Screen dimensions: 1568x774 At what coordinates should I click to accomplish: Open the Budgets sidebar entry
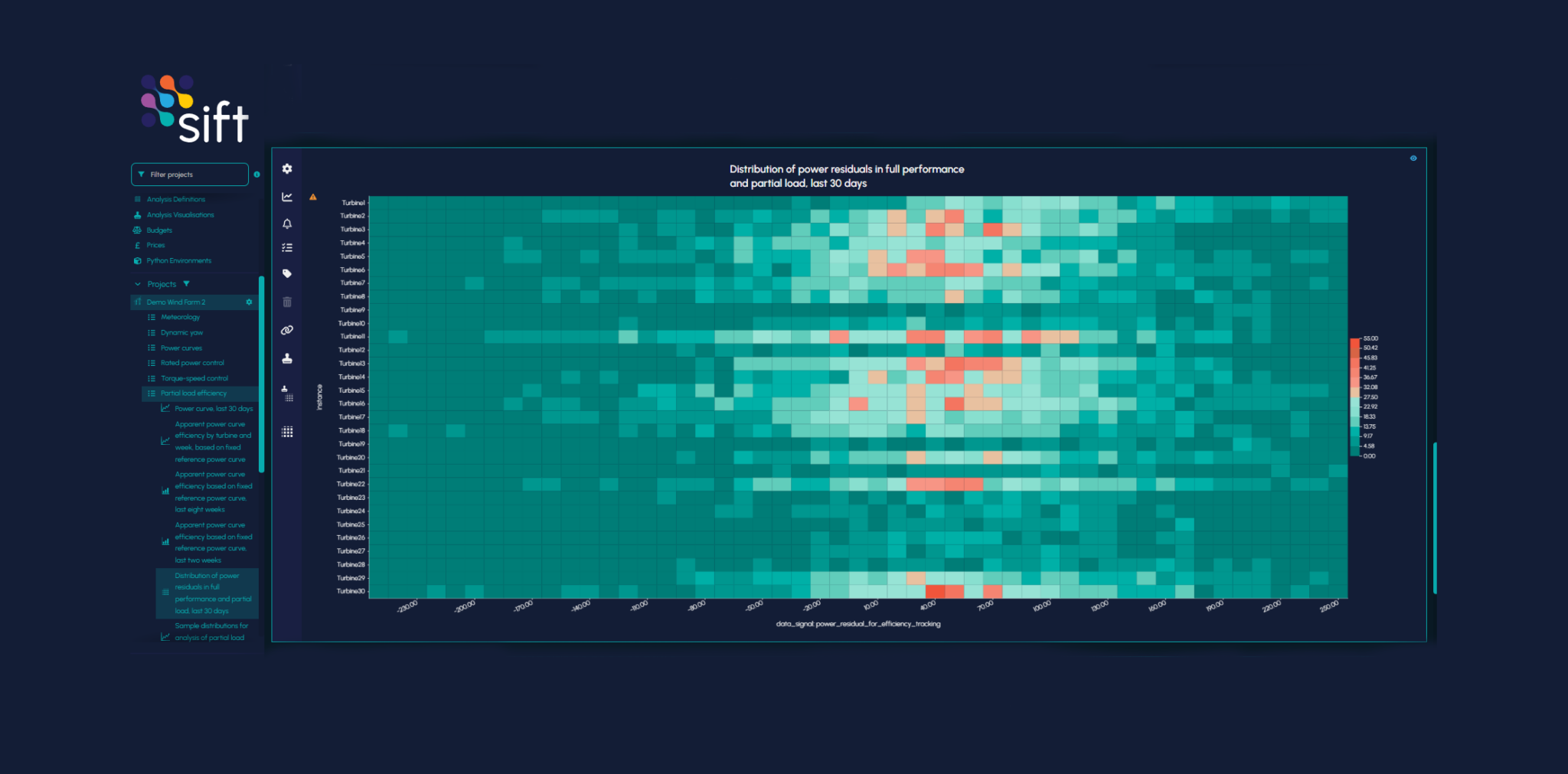[x=158, y=230]
